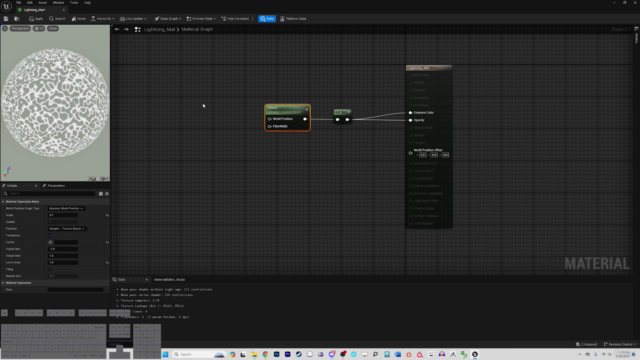This screenshot has height=360, width=640.
Task: Navigate forward in the graph history
Action: click(126, 29)
